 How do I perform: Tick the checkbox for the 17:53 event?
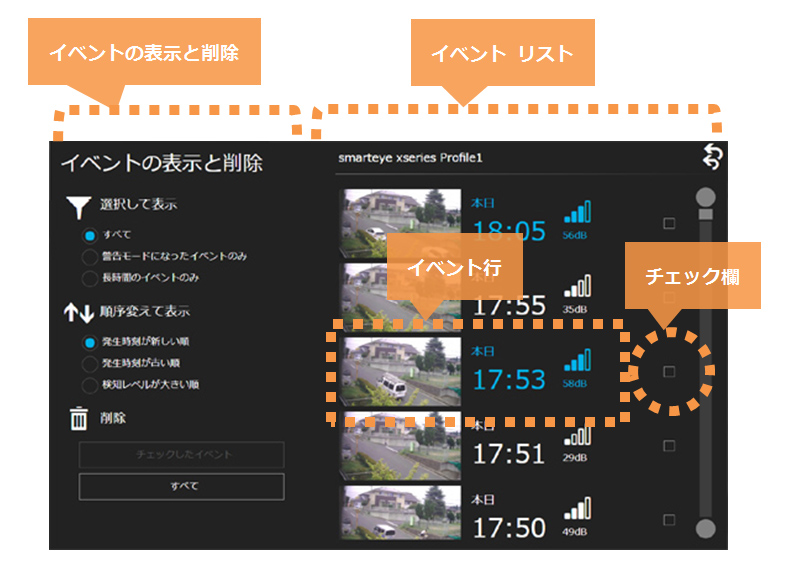pyautogui.click(x=669, y=371)
